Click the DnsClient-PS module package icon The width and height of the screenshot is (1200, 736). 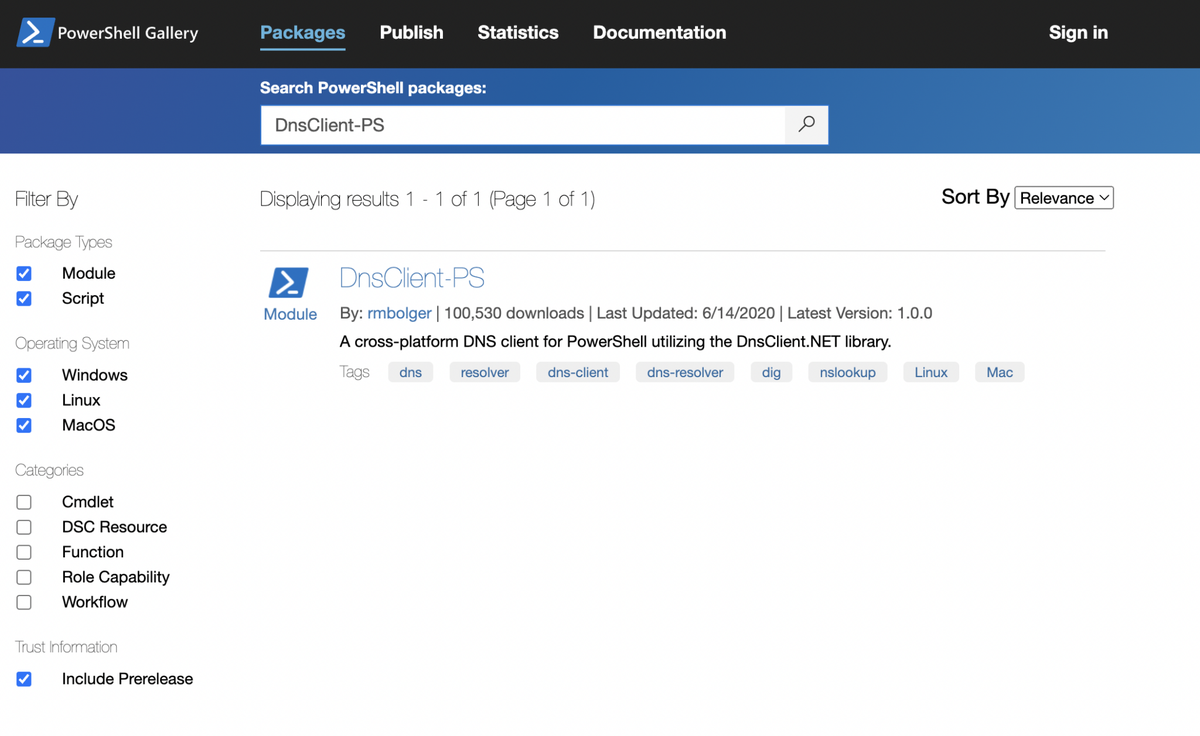[x=289, y=283]
